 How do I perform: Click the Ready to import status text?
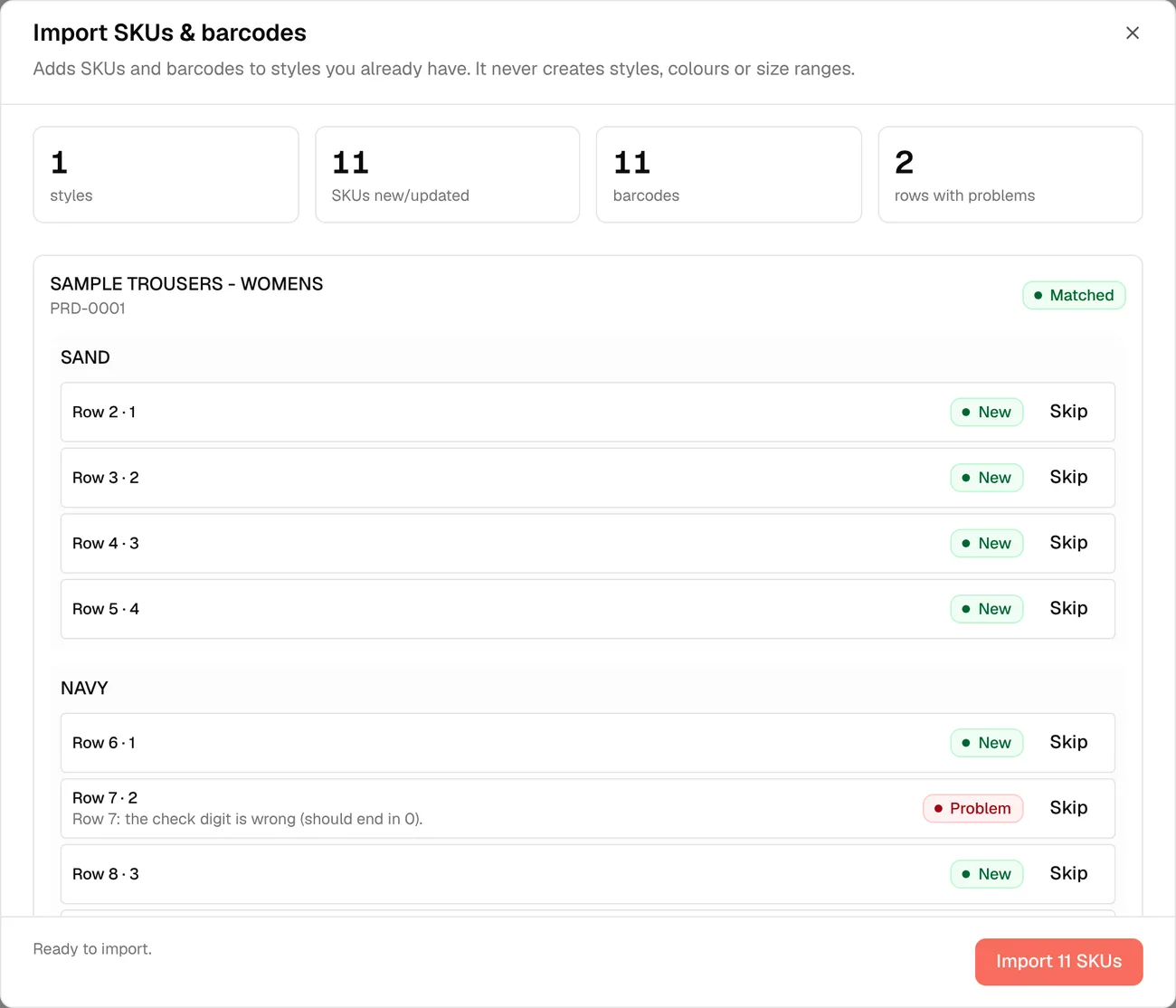click(x=92, y=949)
